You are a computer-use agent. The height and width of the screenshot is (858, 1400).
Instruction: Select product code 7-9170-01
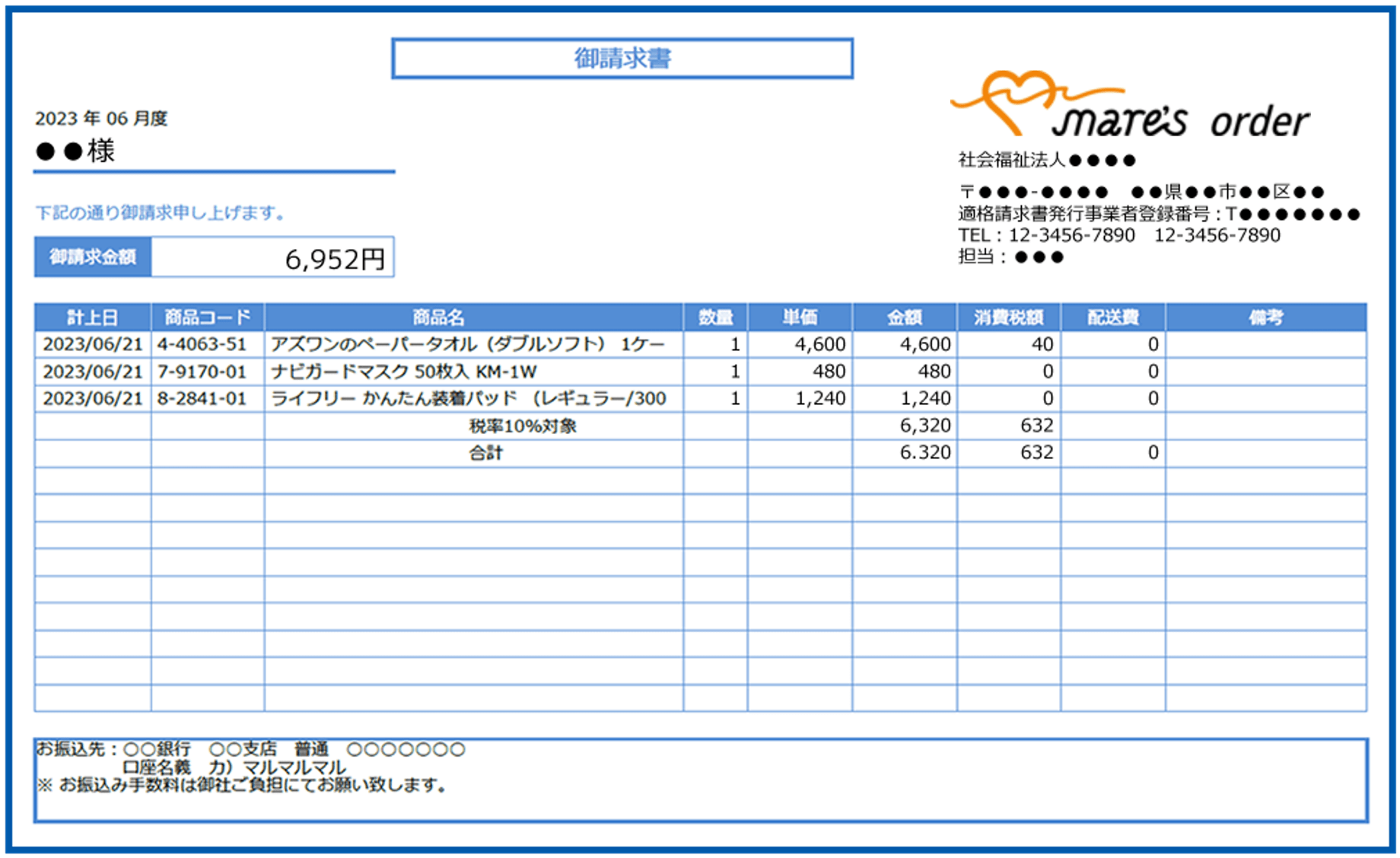(202, 372)
